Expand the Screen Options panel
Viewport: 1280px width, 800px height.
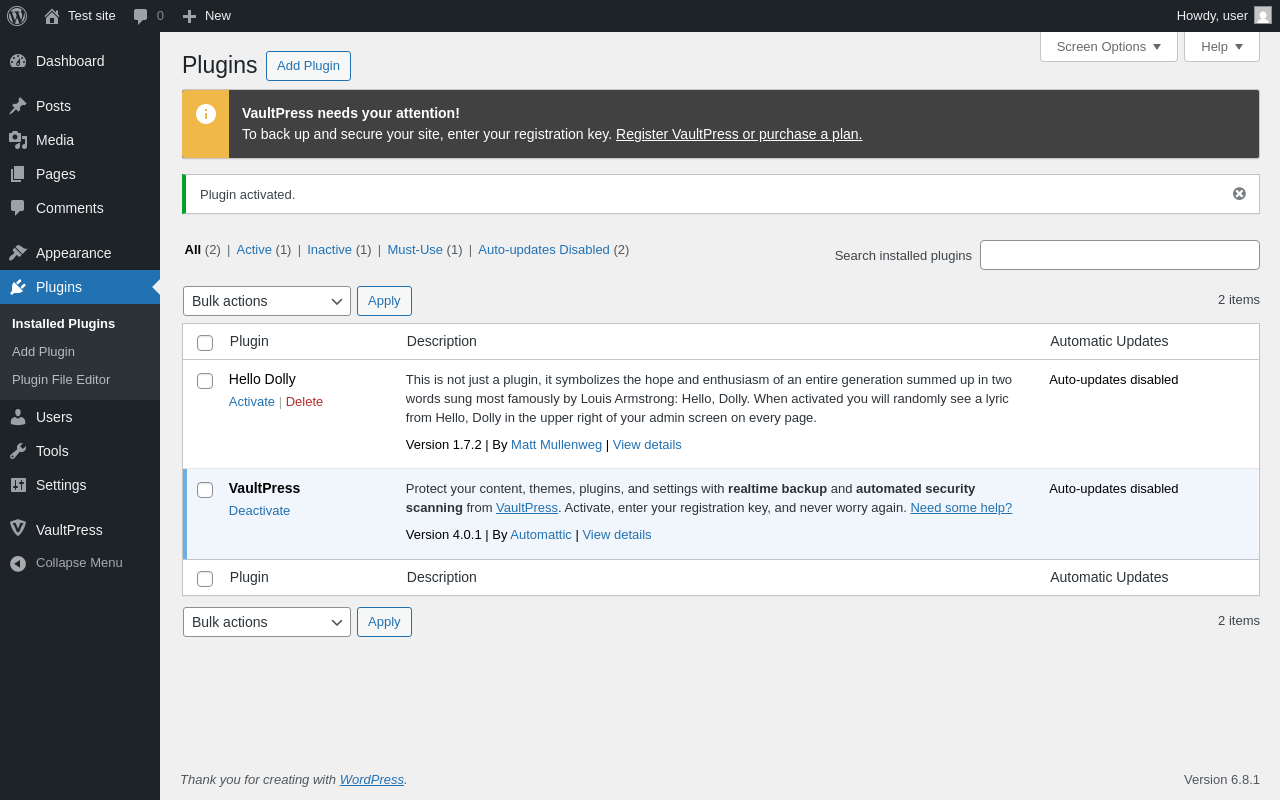[1109, 46]
